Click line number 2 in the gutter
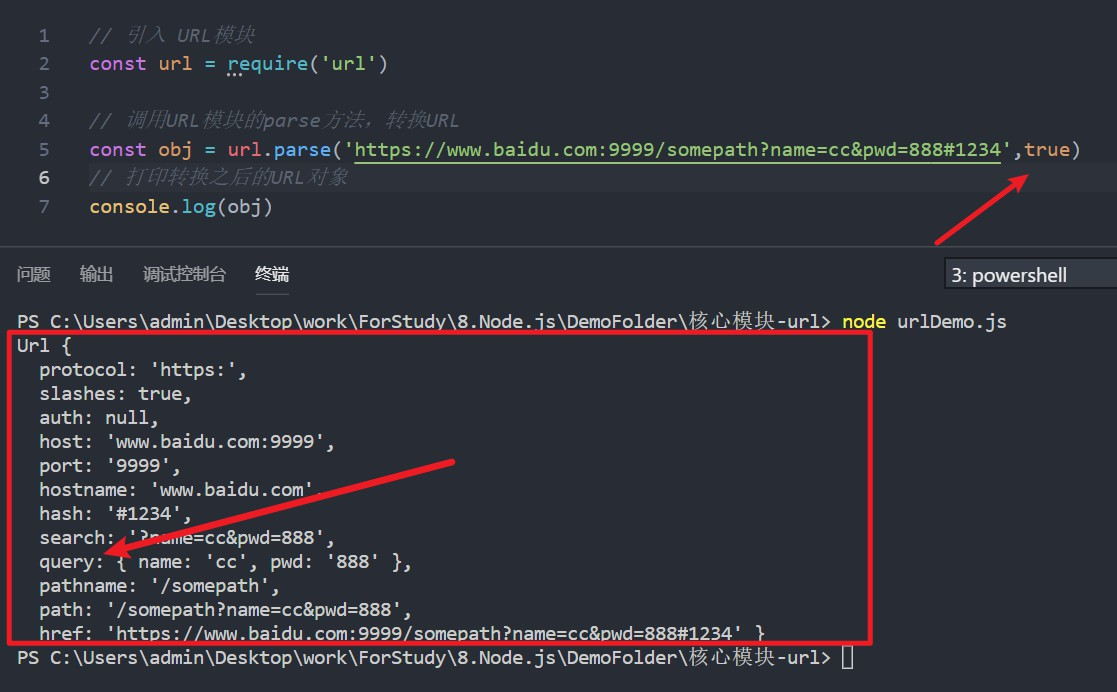The height and width of the screenshot is (692, 1117). [x=44, y=64]
